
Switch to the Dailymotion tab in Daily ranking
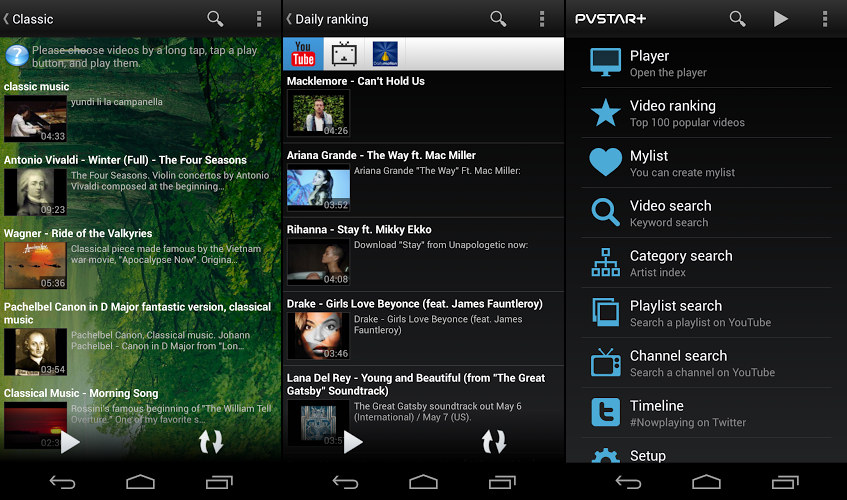[385, 54]
